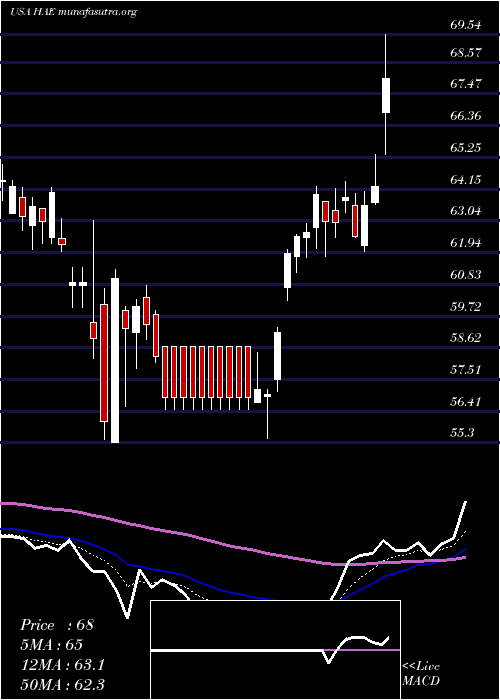Select the MACD inset chart panel
The width and height of the screenshot is (500, 700).
point(275,650)
